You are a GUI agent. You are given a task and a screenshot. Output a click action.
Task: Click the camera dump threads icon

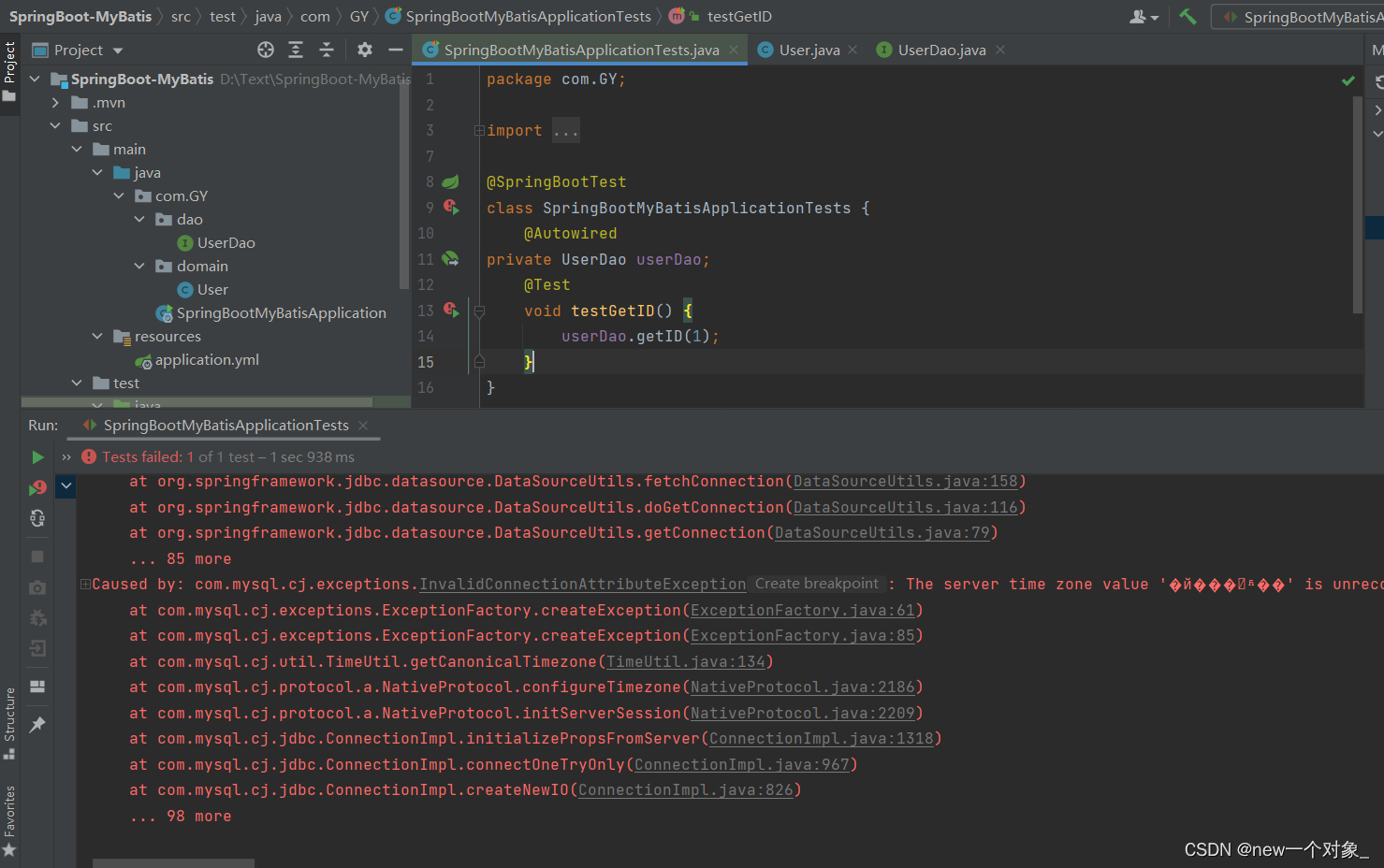tap(37, 587)
